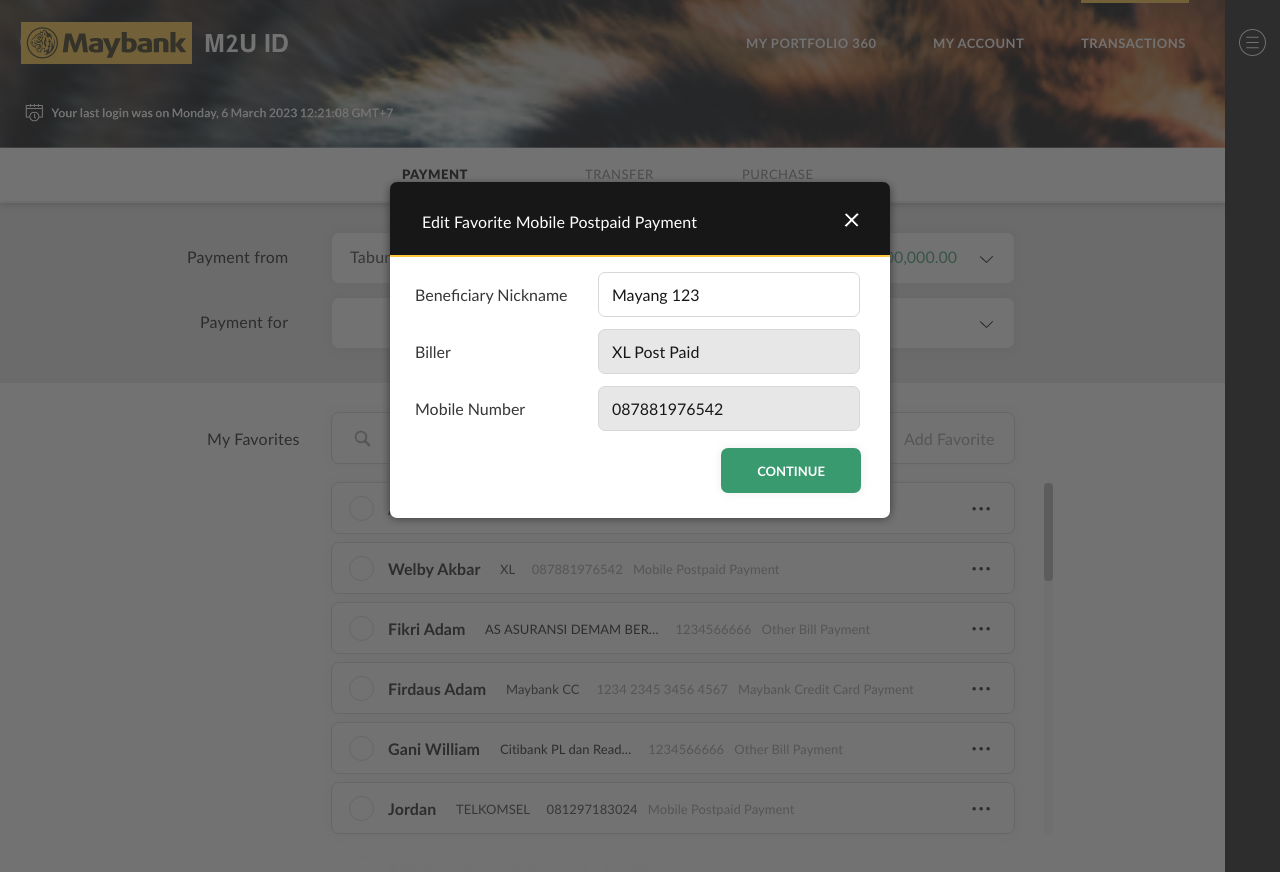The height and width of the screenshot is (872, 1280).
Task: Open TRANSACTIONS menu
Action: click(1133, 43)
